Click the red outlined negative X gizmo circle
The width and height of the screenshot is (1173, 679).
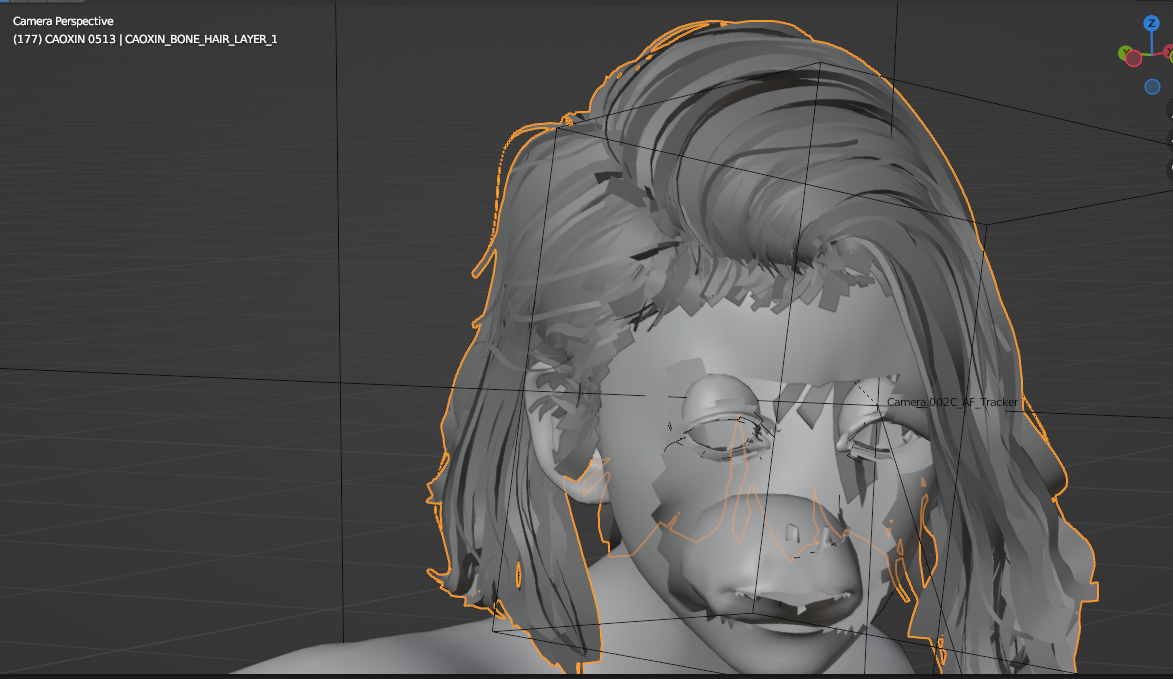point(1134,59)
